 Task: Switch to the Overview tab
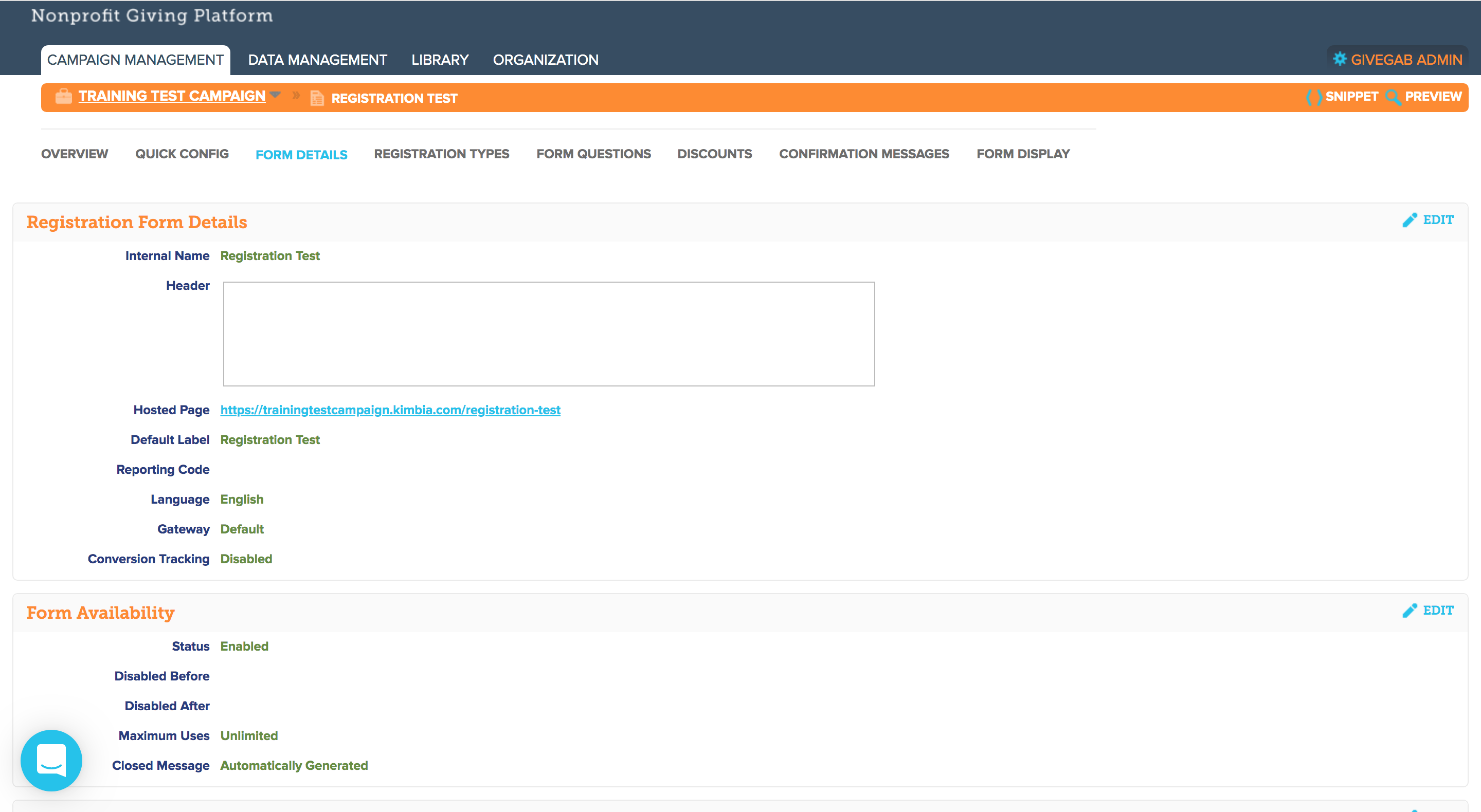coord(75,154)
